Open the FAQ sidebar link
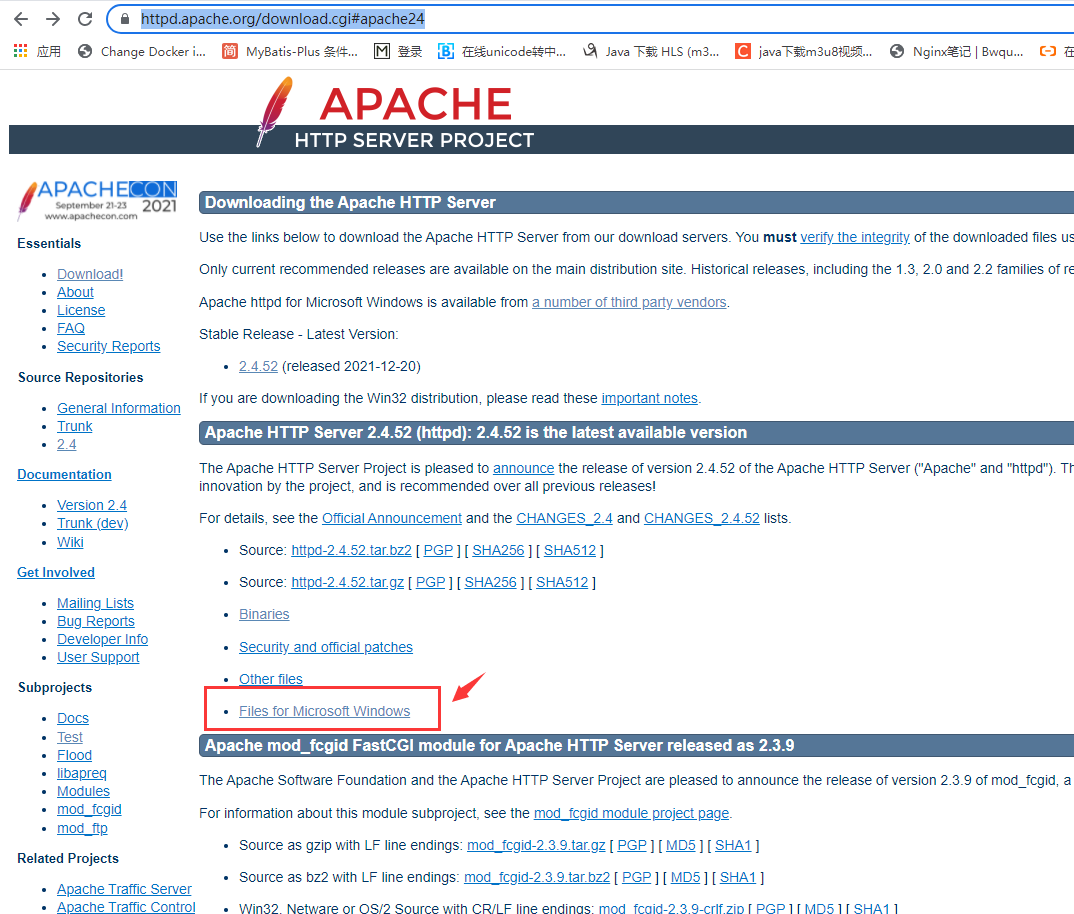 click(x=71, y=328)
